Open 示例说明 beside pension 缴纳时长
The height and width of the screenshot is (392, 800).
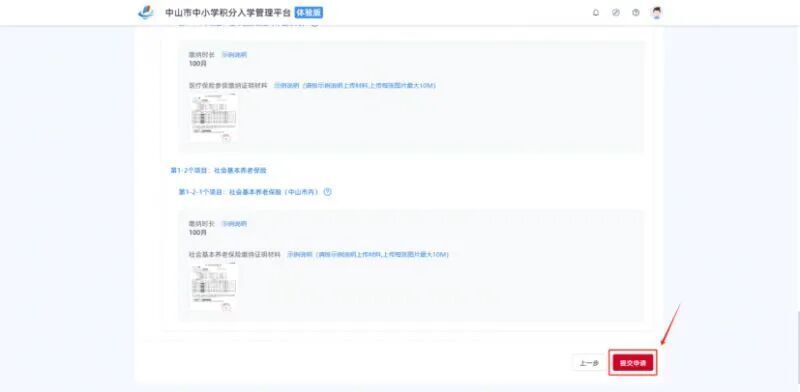point(234,224)
